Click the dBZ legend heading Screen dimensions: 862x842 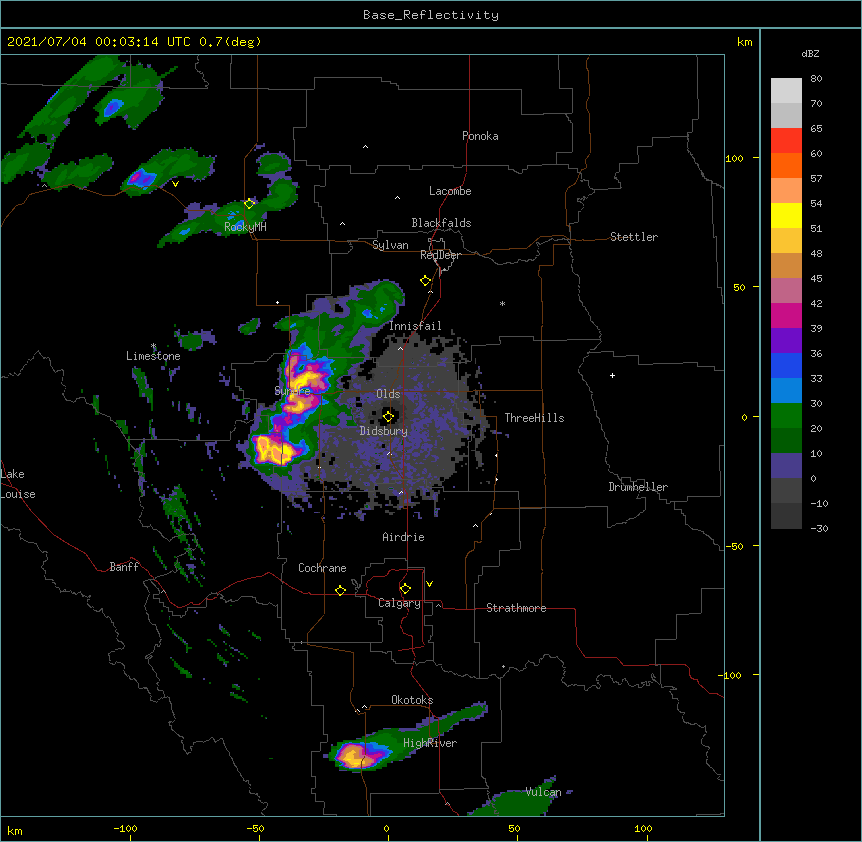810,53
